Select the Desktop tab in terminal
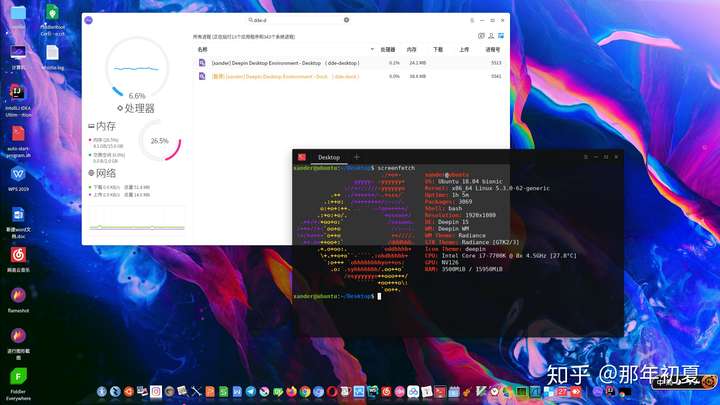The image size is (720, 405). [x=329, y=157]
